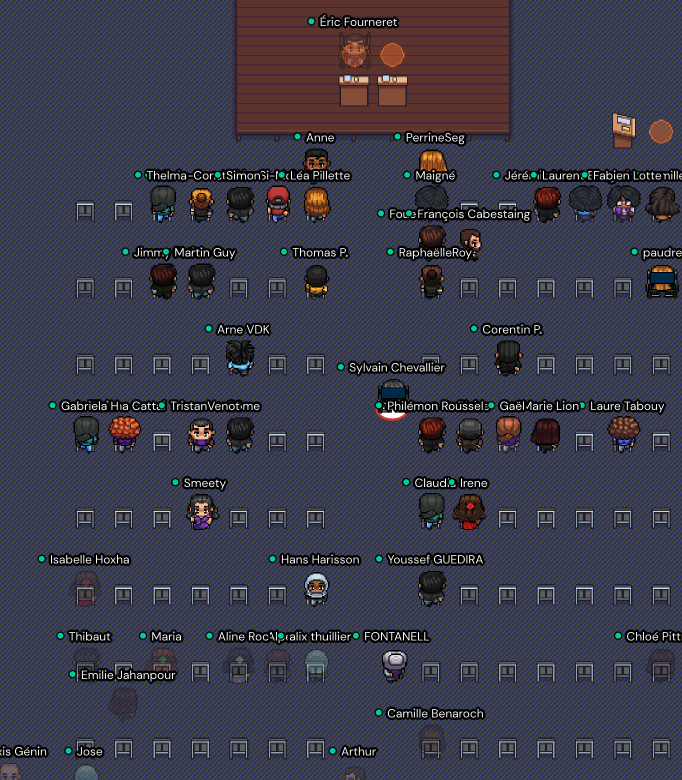Select Anne's avatar below the stage
The image size is (682, 780).
pyautogui.click(x=316, y=160)
